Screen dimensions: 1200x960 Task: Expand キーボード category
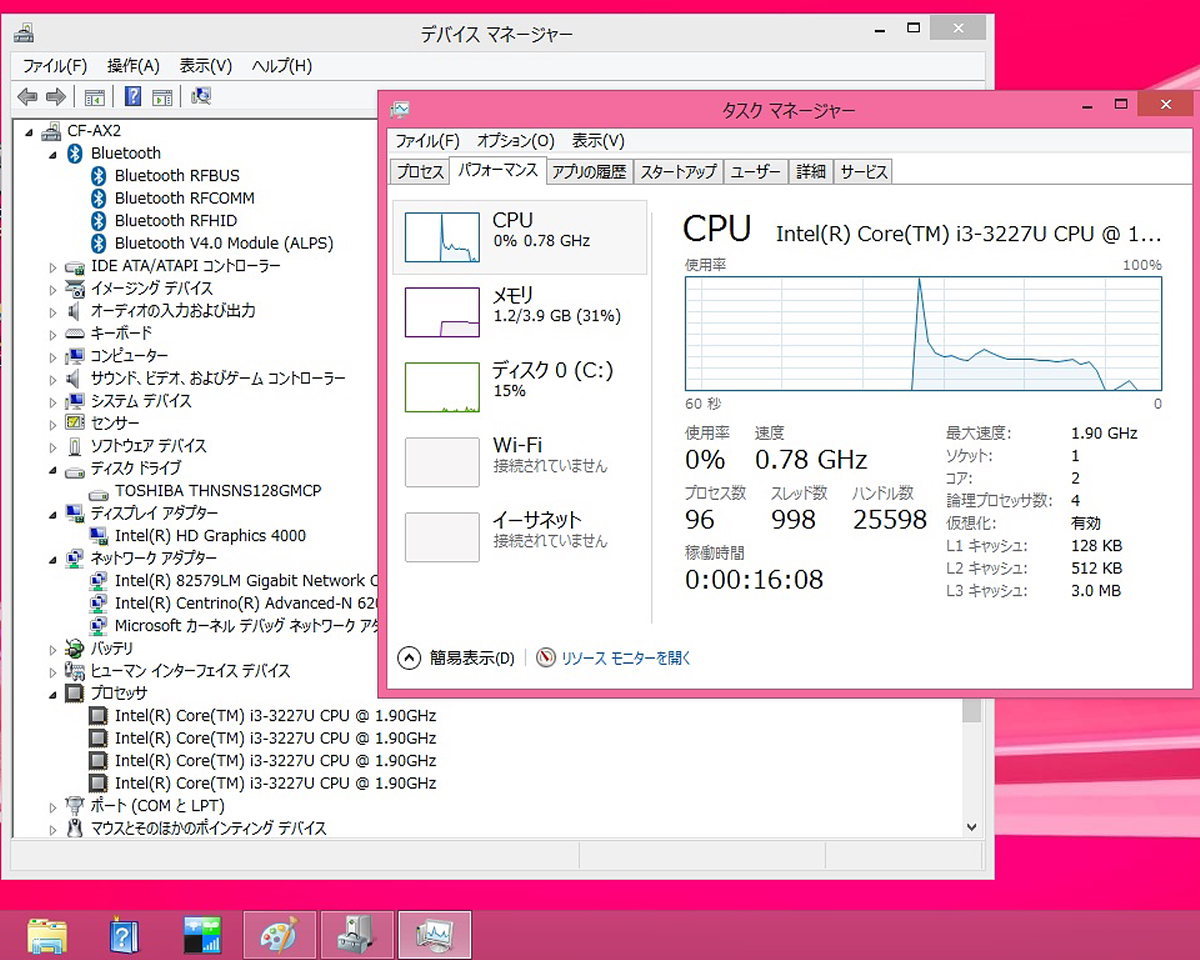coord(53,334)
